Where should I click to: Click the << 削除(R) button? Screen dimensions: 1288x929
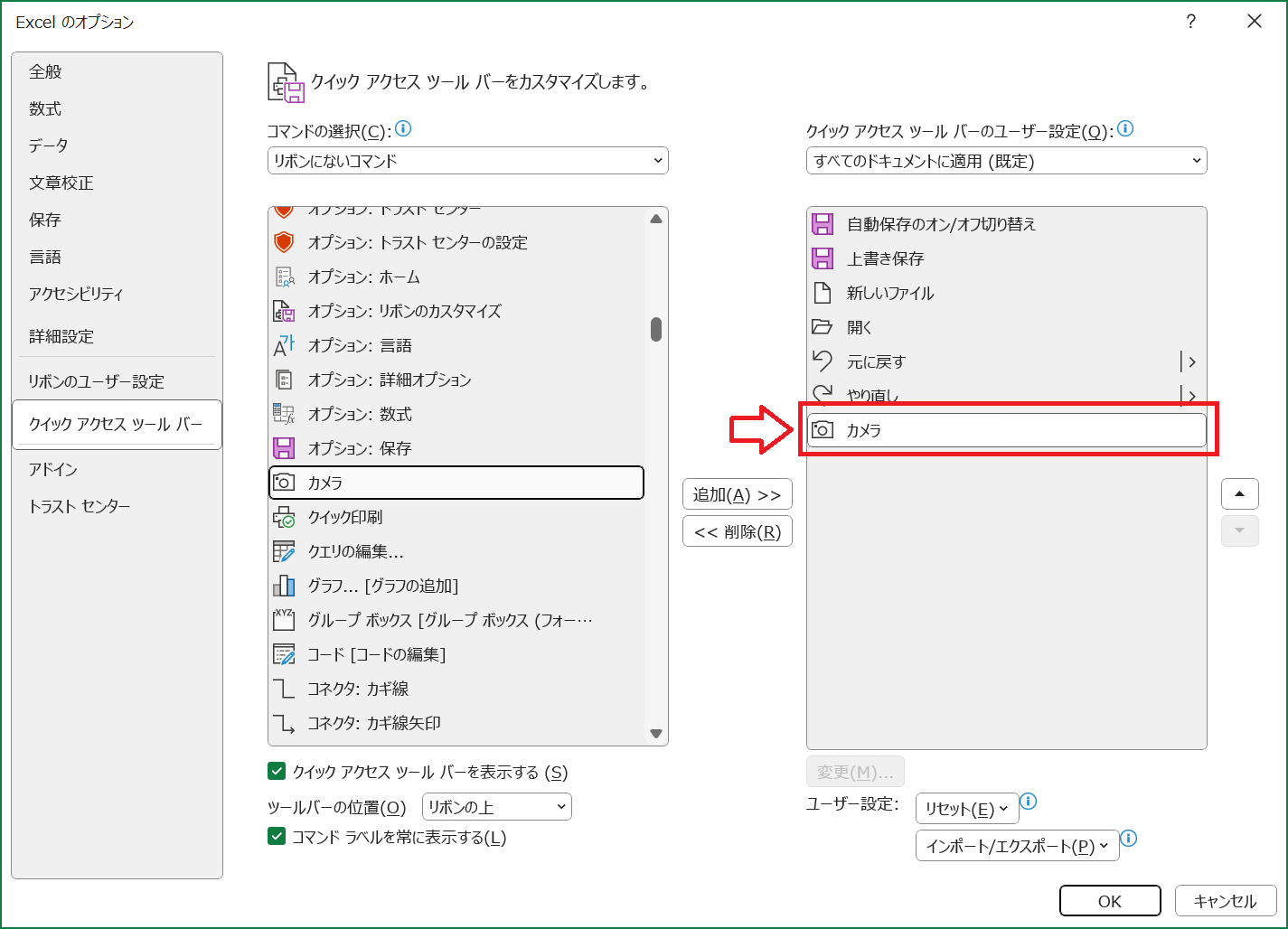738,531
